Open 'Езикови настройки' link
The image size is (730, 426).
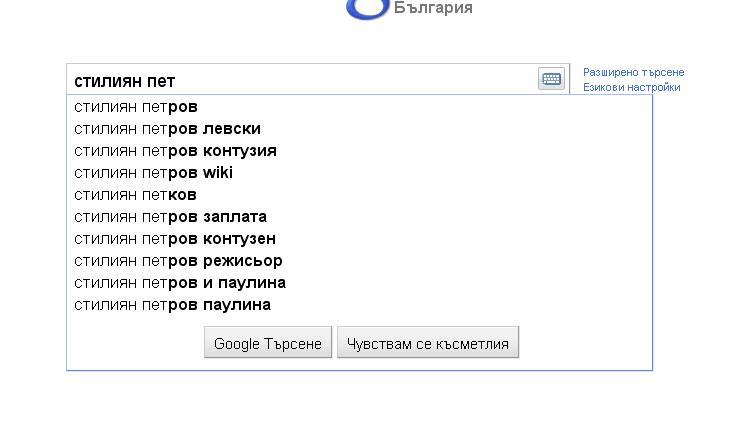pos(632,88)
